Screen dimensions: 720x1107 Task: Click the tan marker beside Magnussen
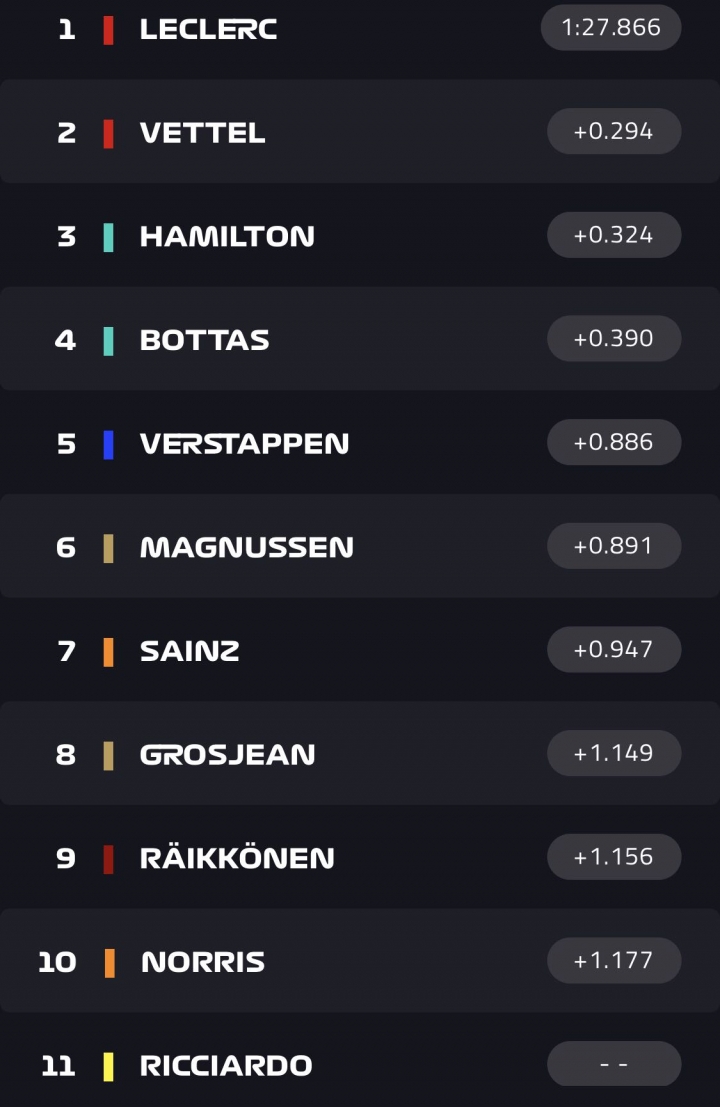point(108,548)
